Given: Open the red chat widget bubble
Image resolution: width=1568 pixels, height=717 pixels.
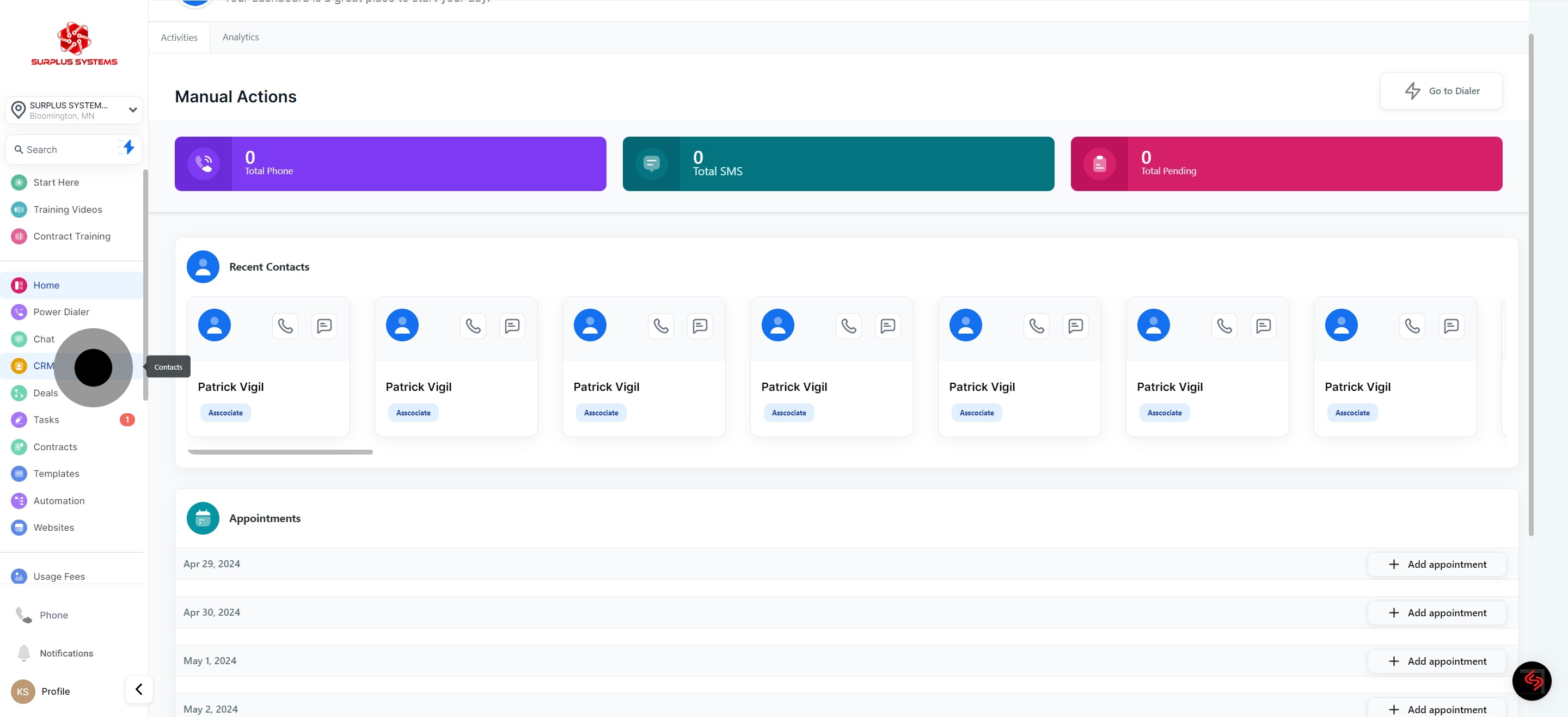Looking at the screenshot, I should pyautogui.click(x=1532, y=681).
